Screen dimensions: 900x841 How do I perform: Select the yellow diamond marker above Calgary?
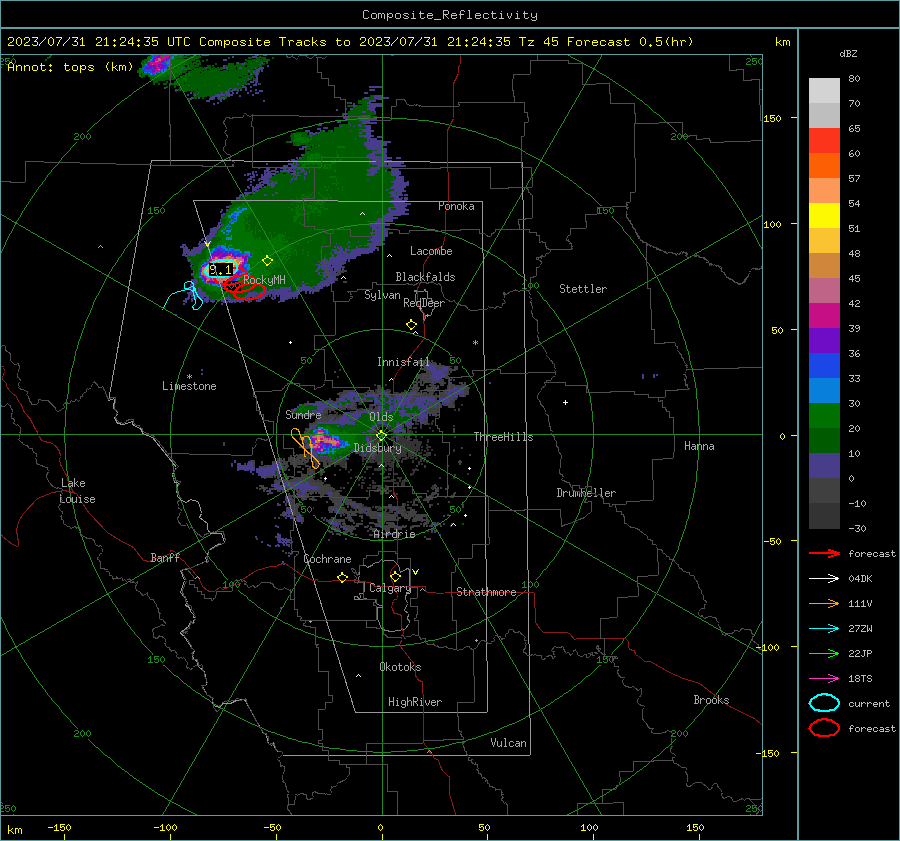click(x=395, y=576)
